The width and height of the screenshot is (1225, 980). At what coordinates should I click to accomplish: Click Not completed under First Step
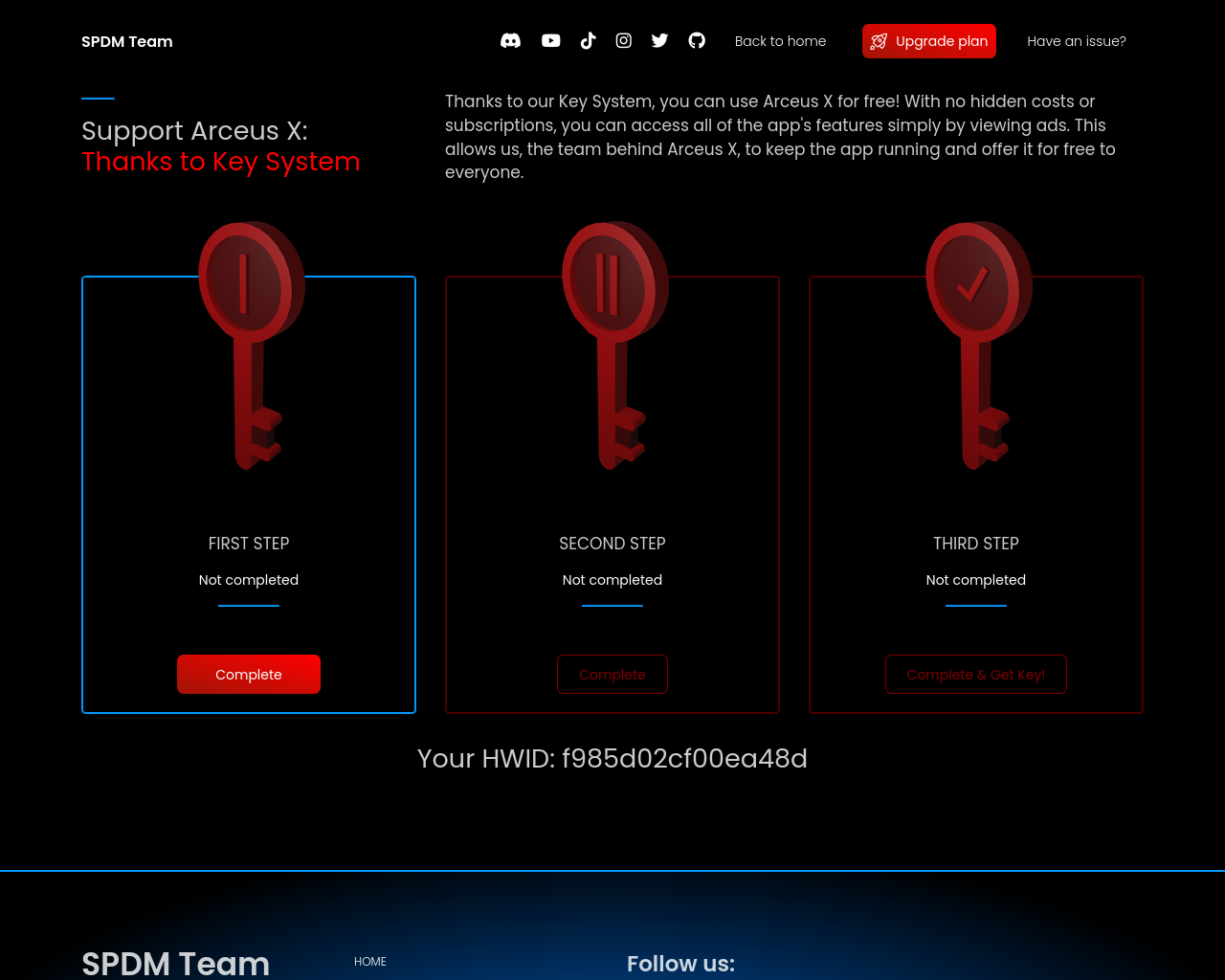249,580
